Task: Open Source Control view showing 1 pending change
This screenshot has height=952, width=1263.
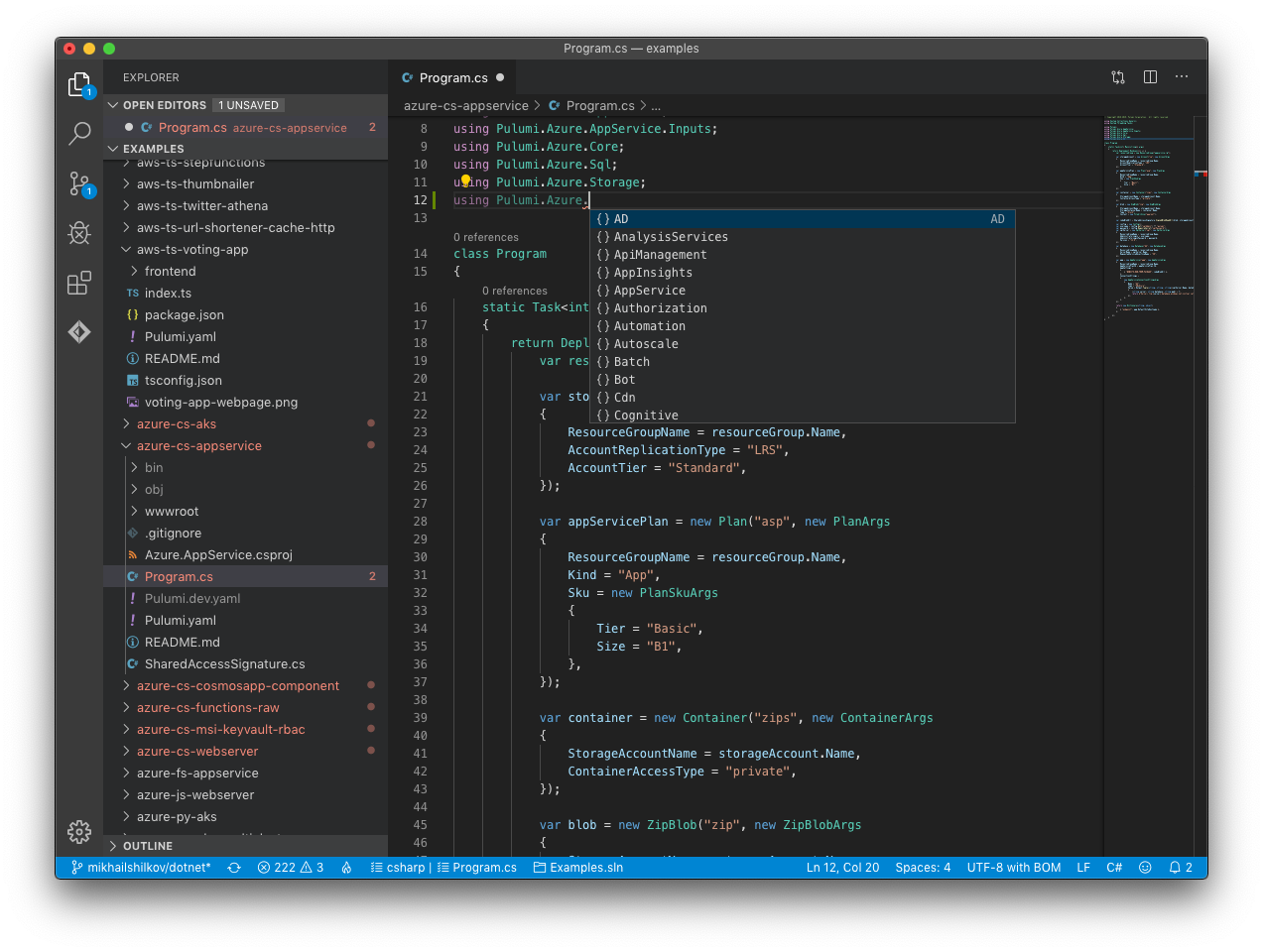Action: 79,183
